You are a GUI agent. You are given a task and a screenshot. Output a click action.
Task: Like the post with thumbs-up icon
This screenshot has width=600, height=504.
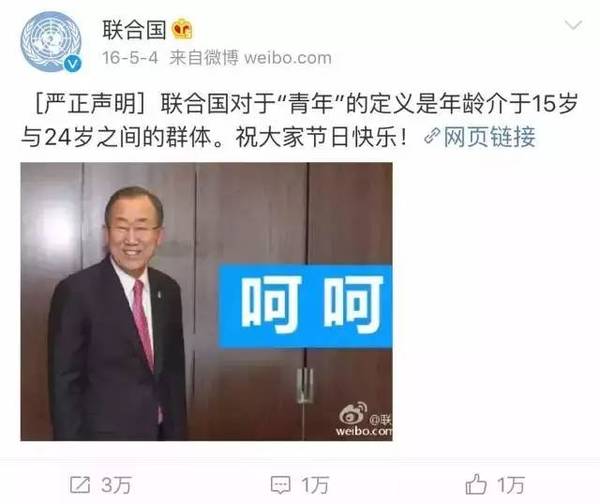(x=476, y=484)
